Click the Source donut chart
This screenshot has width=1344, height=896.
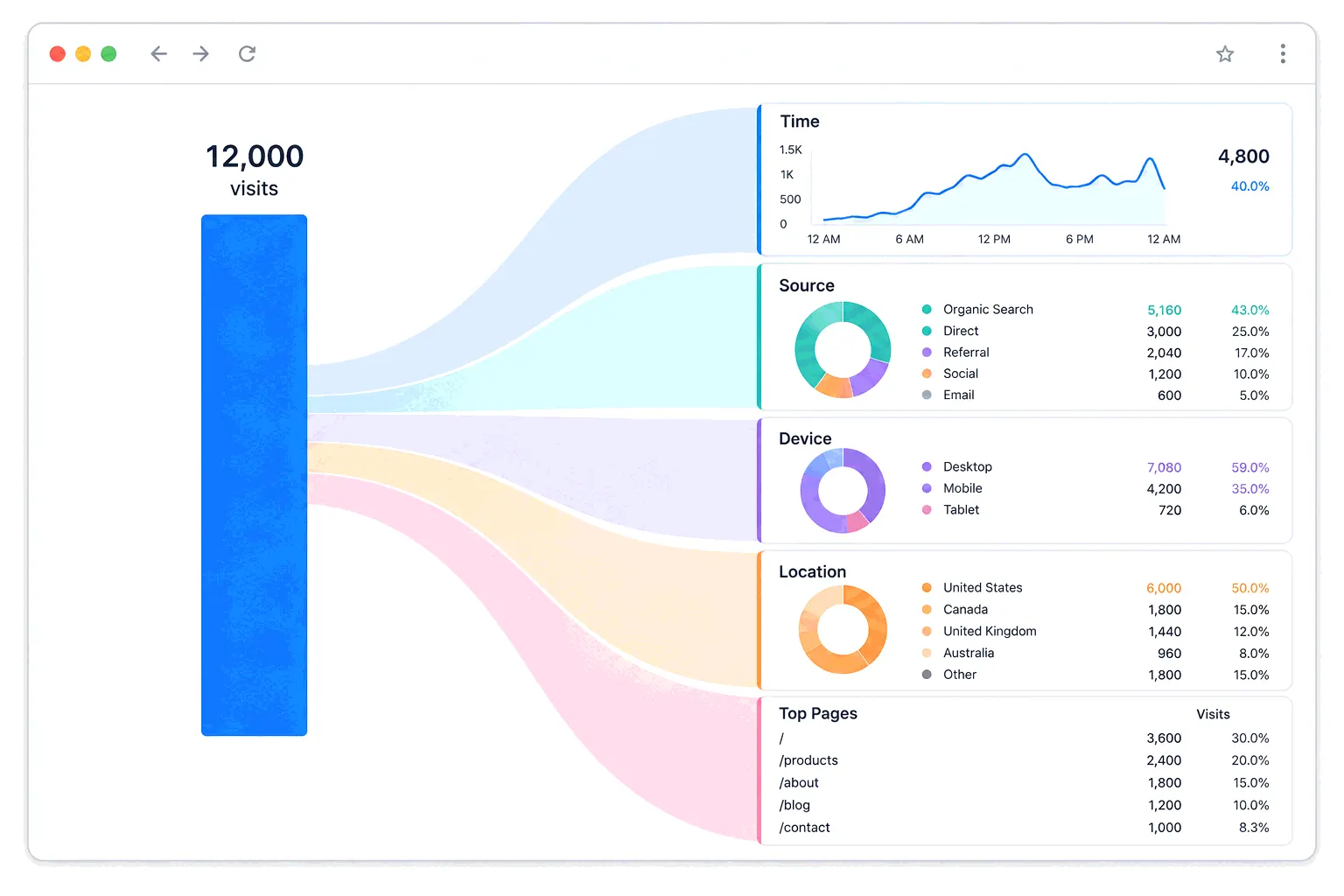coord(843,350)
